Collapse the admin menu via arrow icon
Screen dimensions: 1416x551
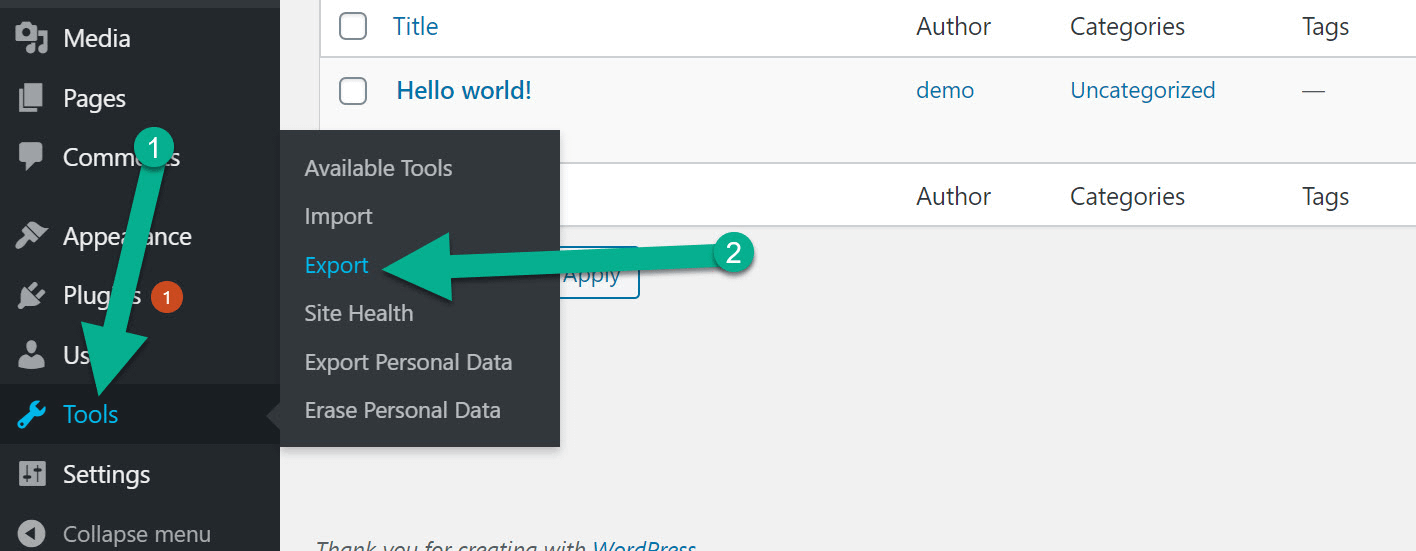tap(32, 534)
